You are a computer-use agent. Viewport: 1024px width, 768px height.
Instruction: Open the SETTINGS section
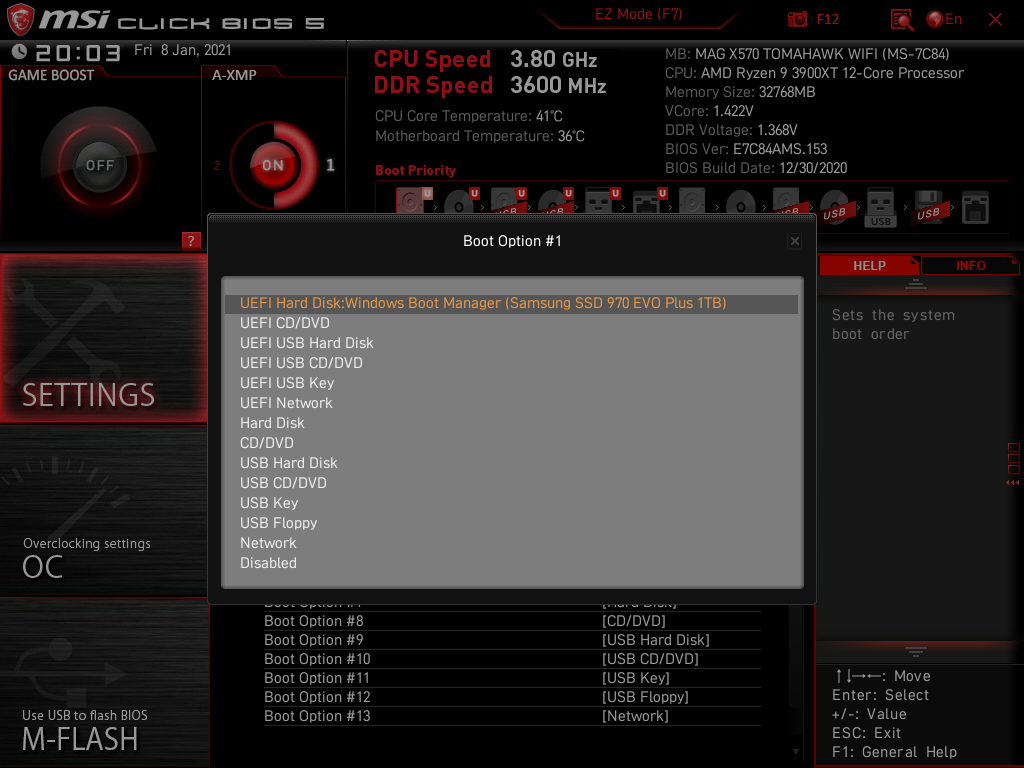tap(104, 338)
